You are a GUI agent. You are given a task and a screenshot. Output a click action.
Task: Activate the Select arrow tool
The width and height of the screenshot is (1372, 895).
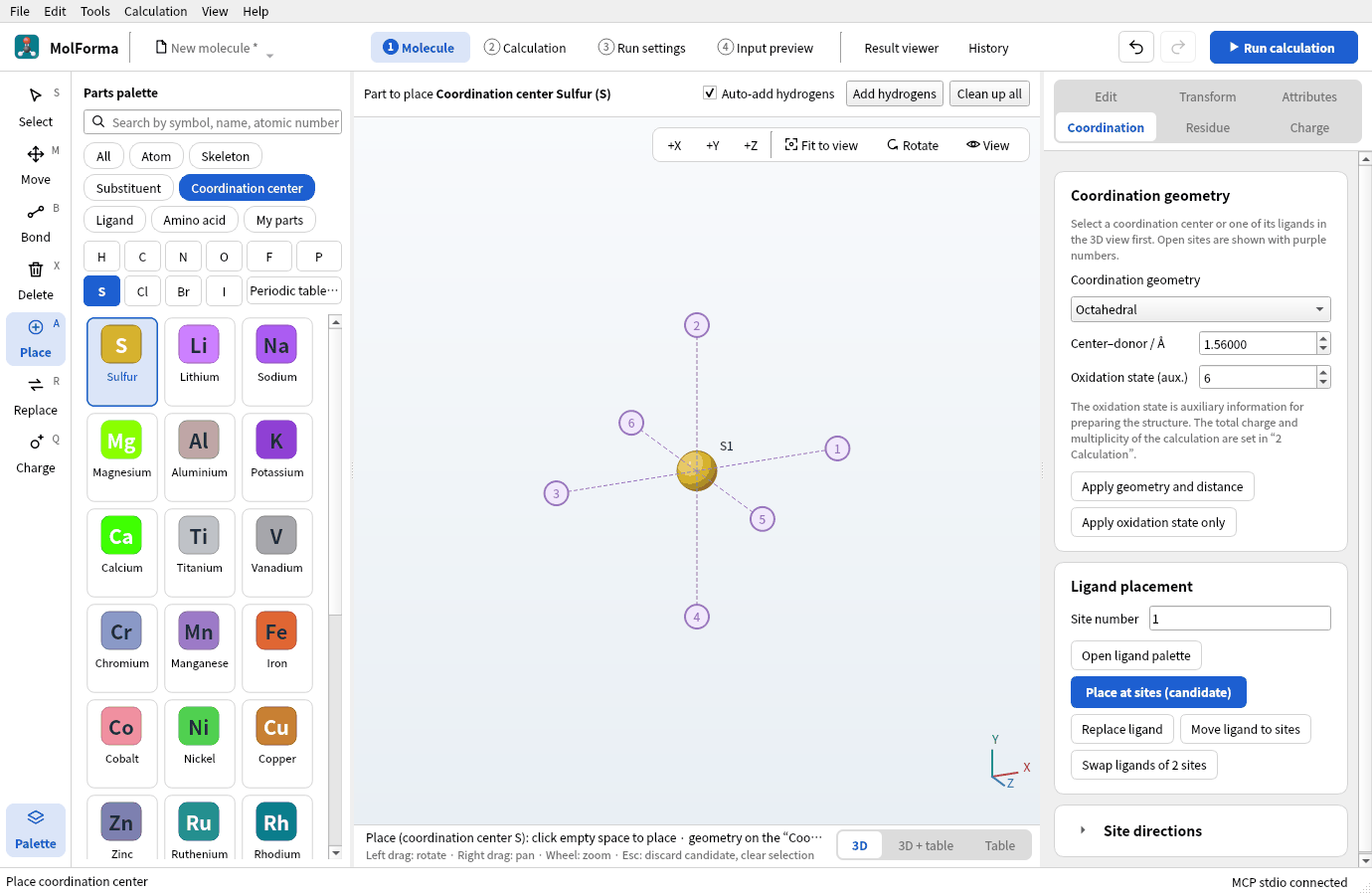click(36, 107)
